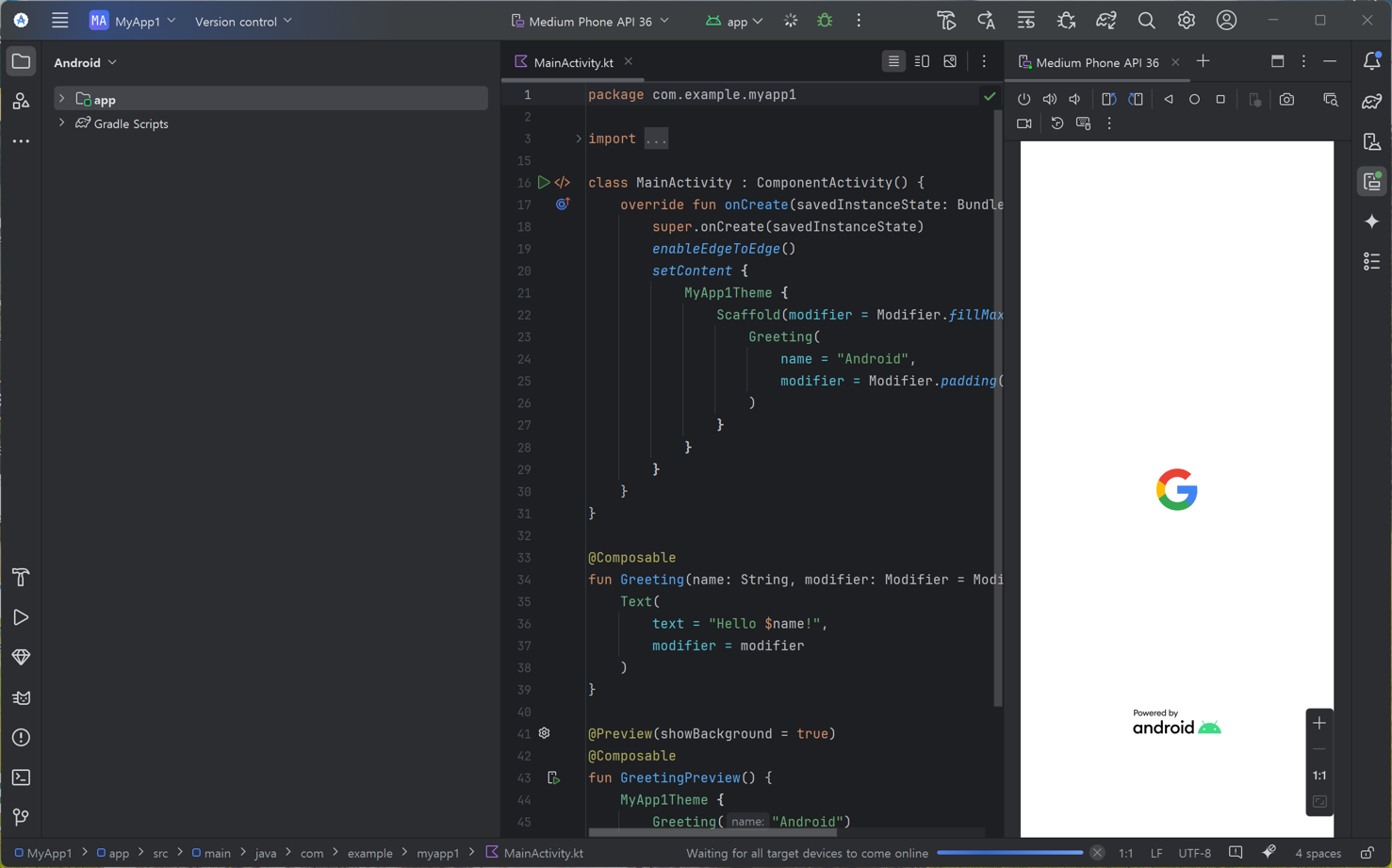
Task: Open app run configuration dropdown
Action: click(x=734, y=21)
